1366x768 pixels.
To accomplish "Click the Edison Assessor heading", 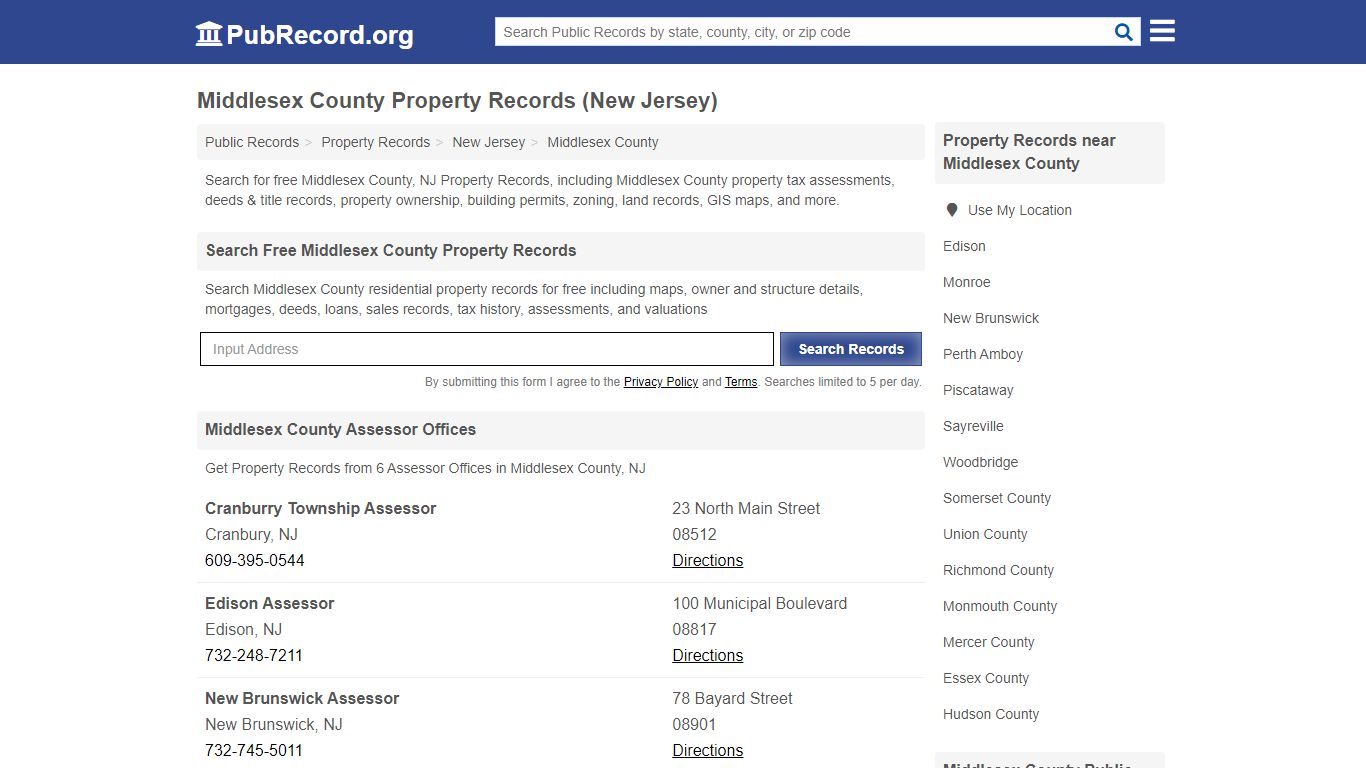I will pos(270,603).
